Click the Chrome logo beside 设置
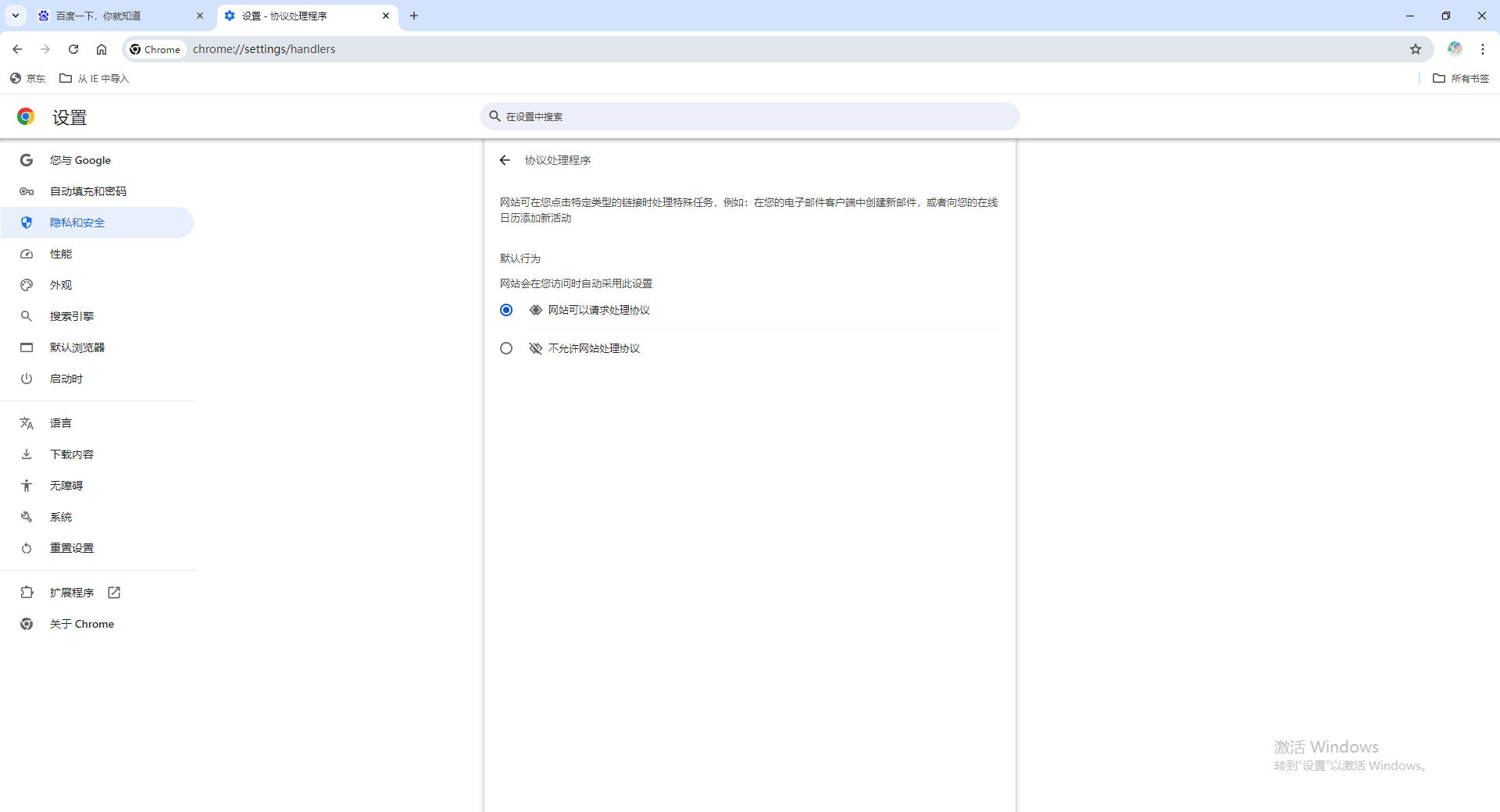 [26, 116]
